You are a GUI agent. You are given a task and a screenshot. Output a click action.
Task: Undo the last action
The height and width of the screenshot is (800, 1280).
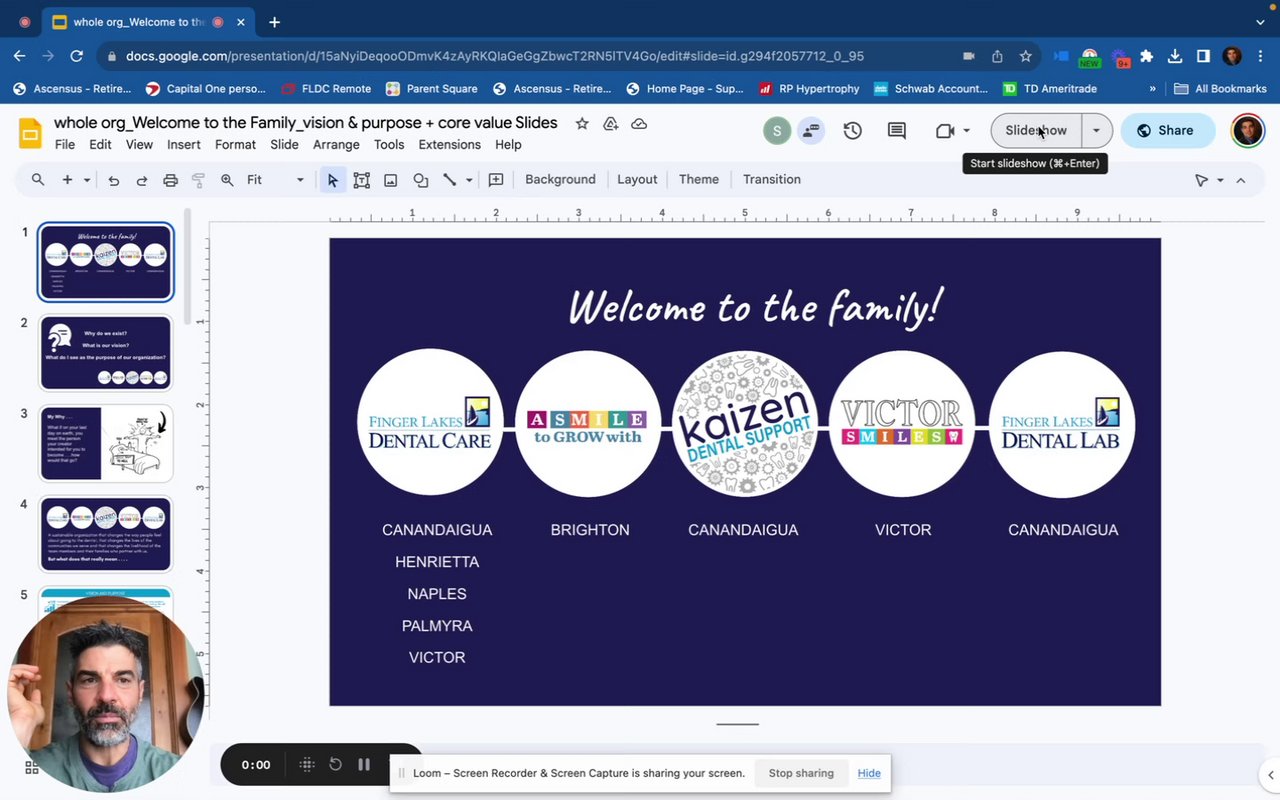113,180
